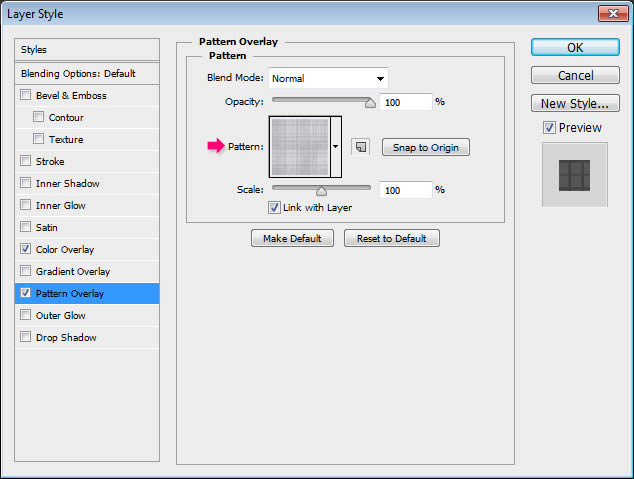Create new preset from current pattern icon
The height and width of the screenshot is (479, 634).
(x=360, y=147)
